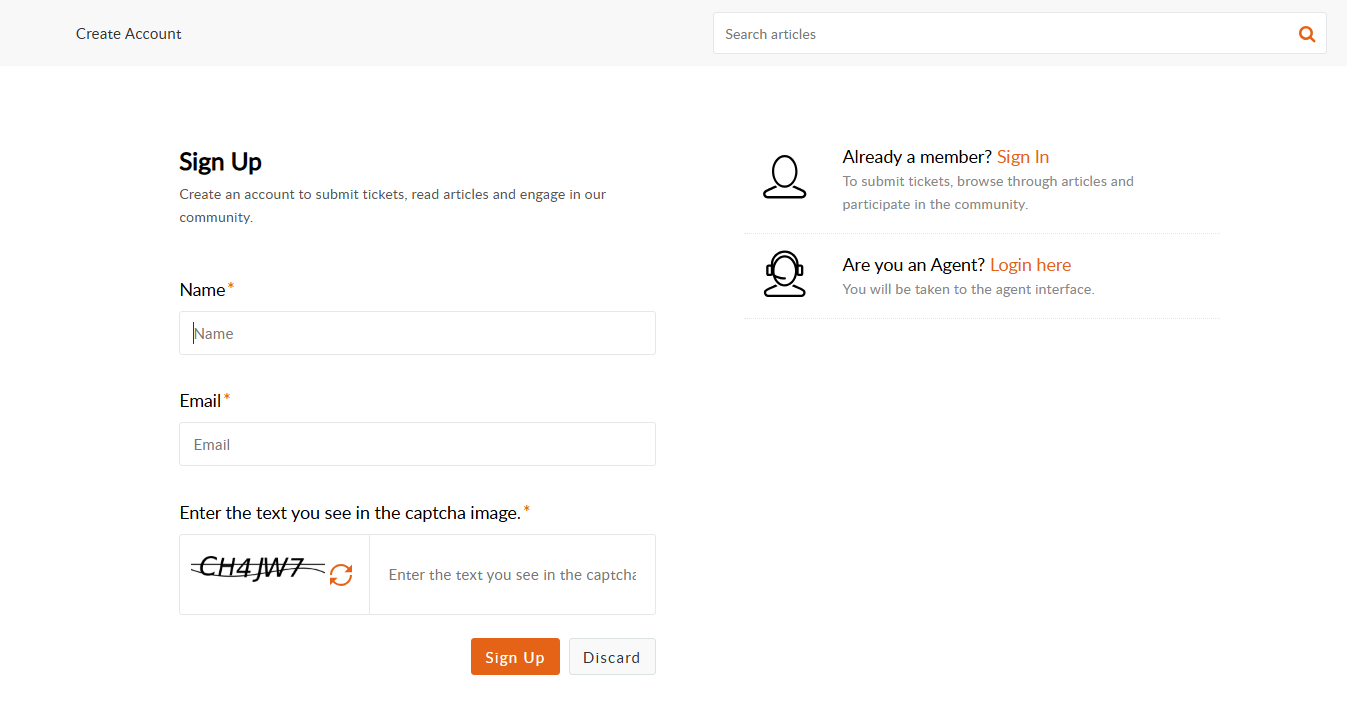Refresh the captcha image

(x=341, y=575)
